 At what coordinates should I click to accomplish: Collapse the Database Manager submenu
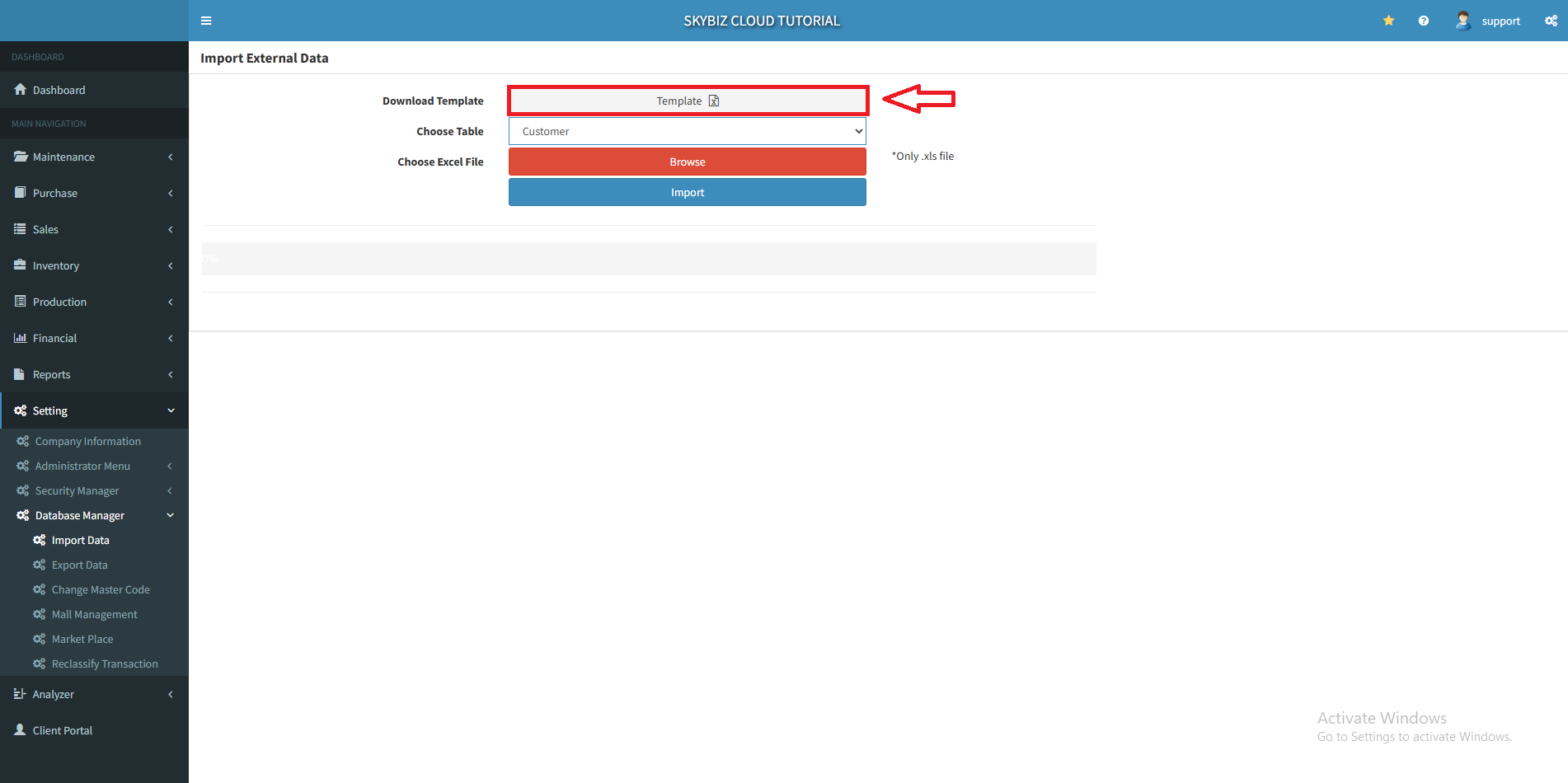point(94,515)
